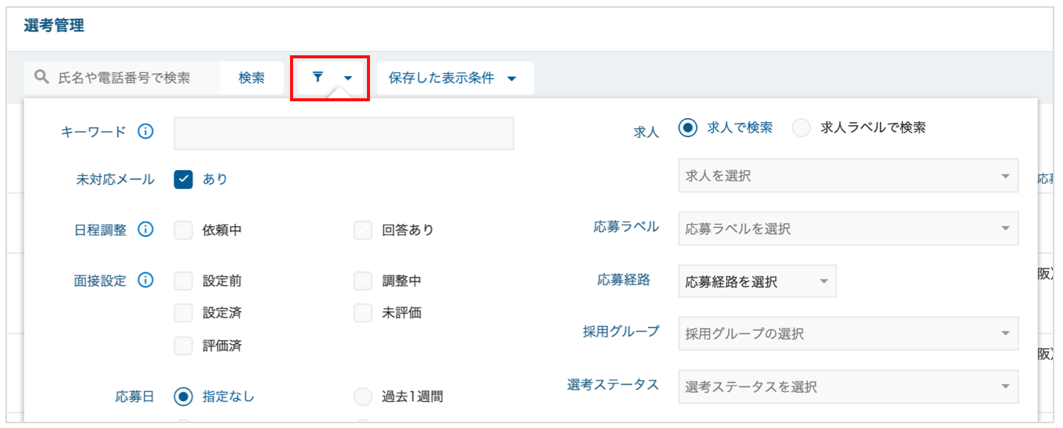This screenshot has width=1063, height=428.
Task: Click the magnifier search icon
Action: coord(43,78)
